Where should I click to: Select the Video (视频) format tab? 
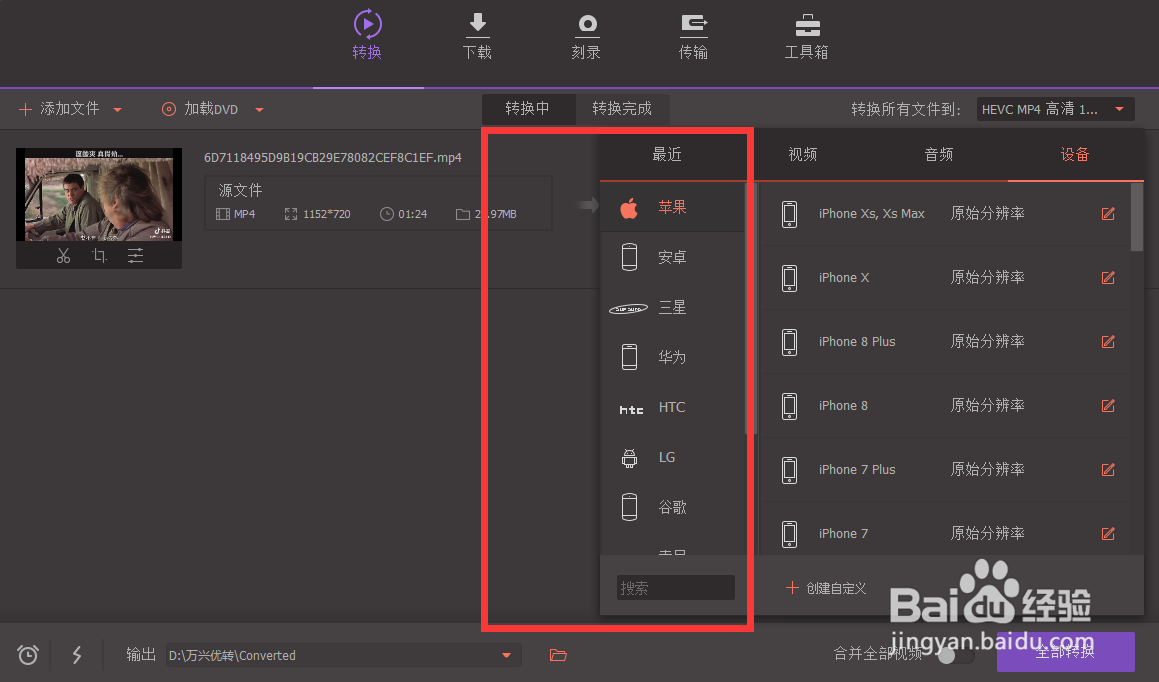pos(803,154)
